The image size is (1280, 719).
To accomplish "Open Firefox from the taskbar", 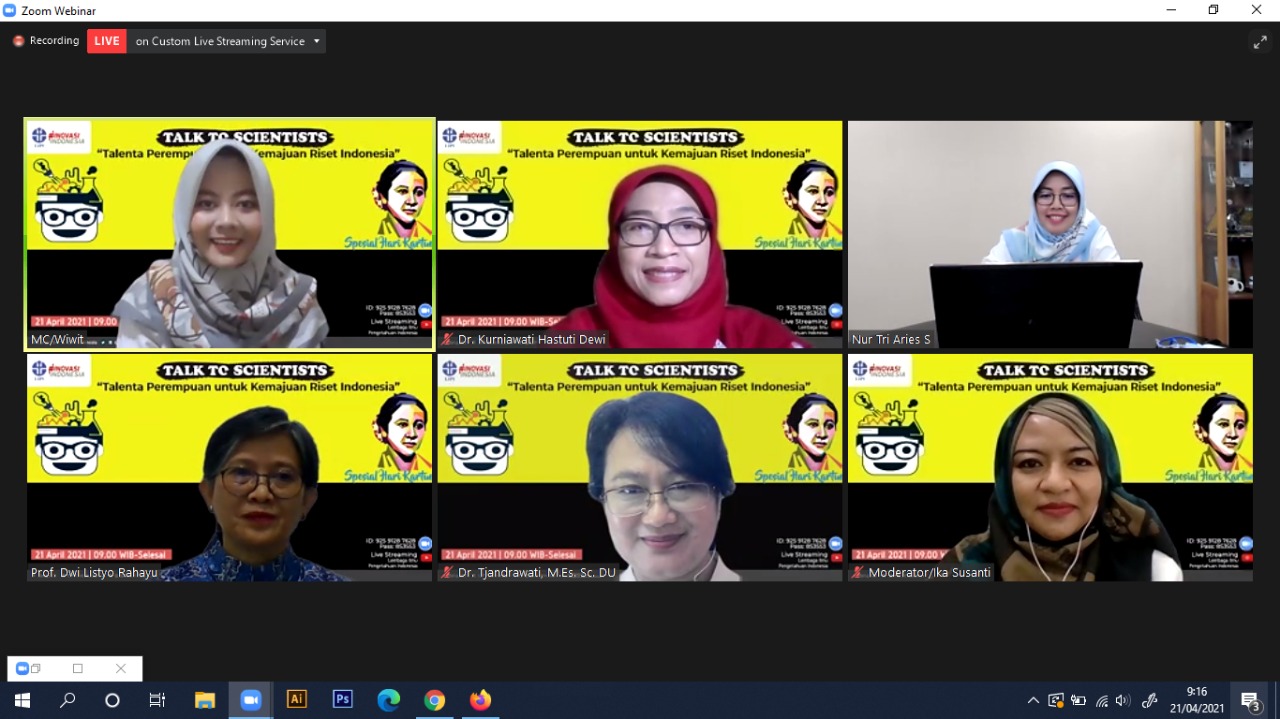I will tap(480, 700).
